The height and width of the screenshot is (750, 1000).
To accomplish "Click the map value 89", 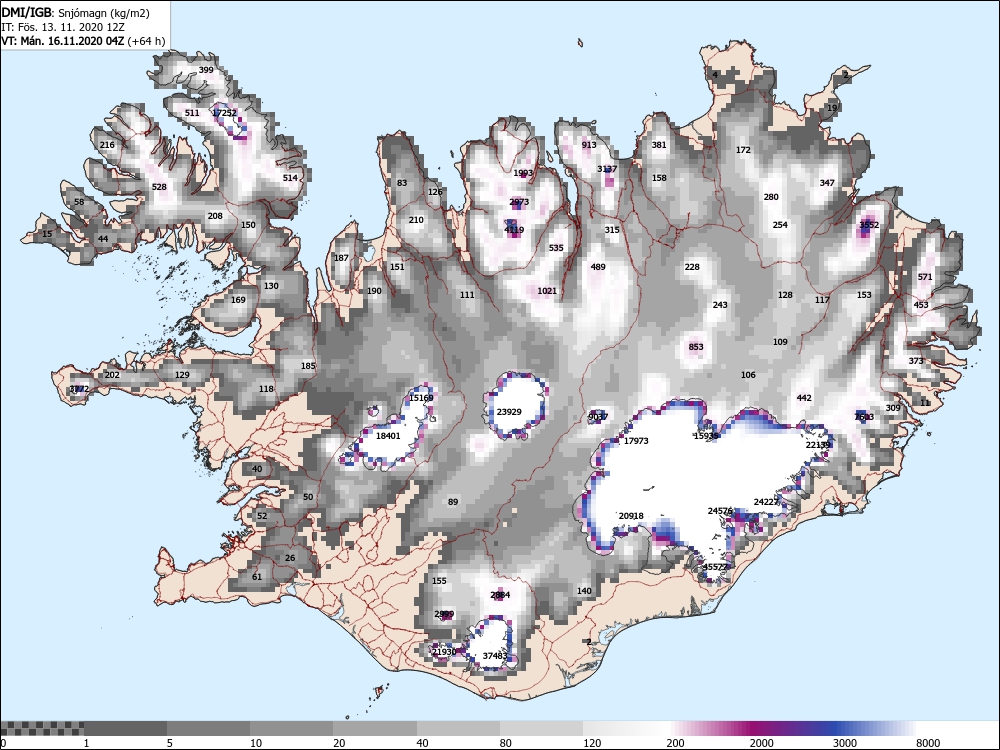I will coord(453,502).
